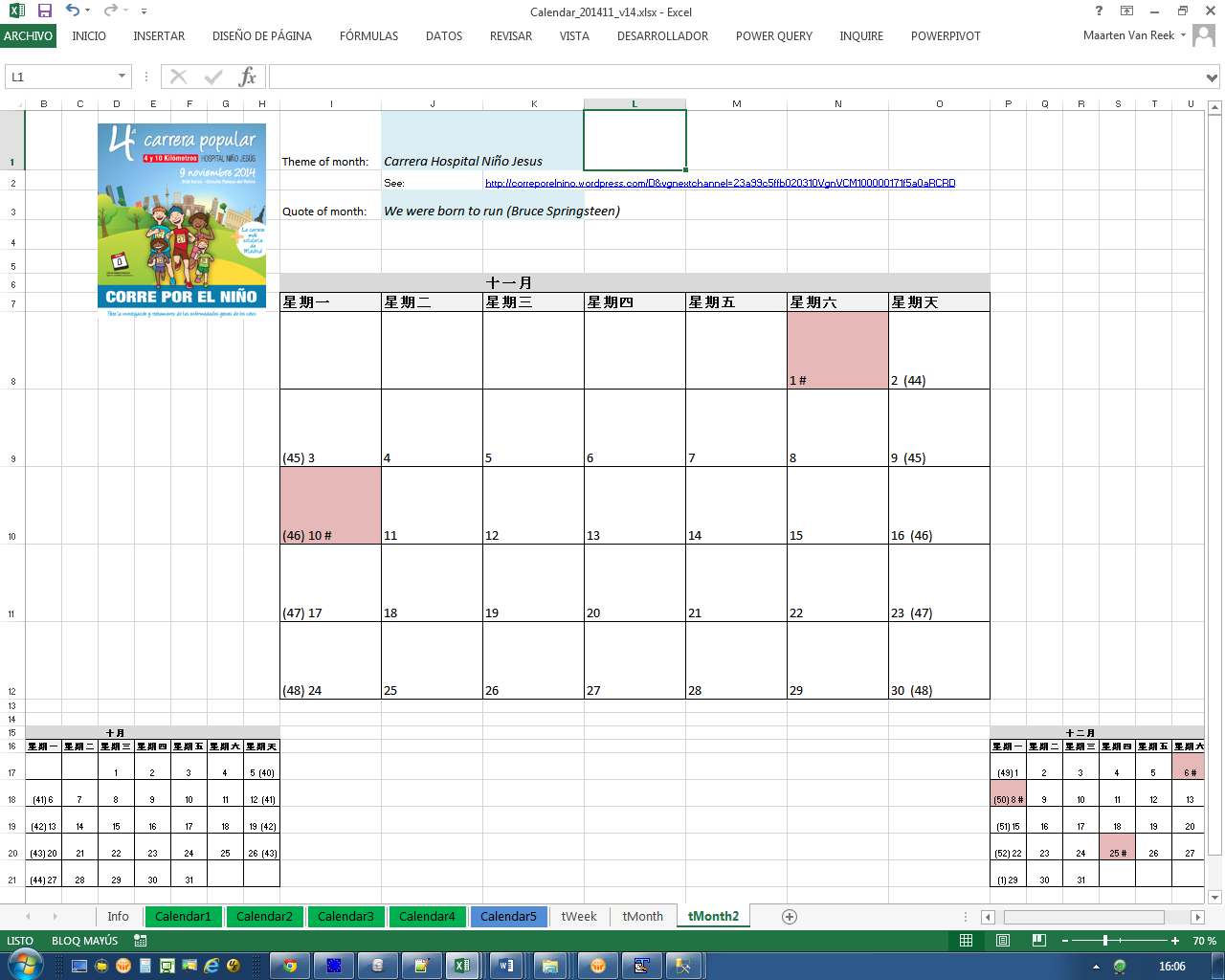
Task: Open the Name Box dropdown arrow
Action: pos(121,76)
